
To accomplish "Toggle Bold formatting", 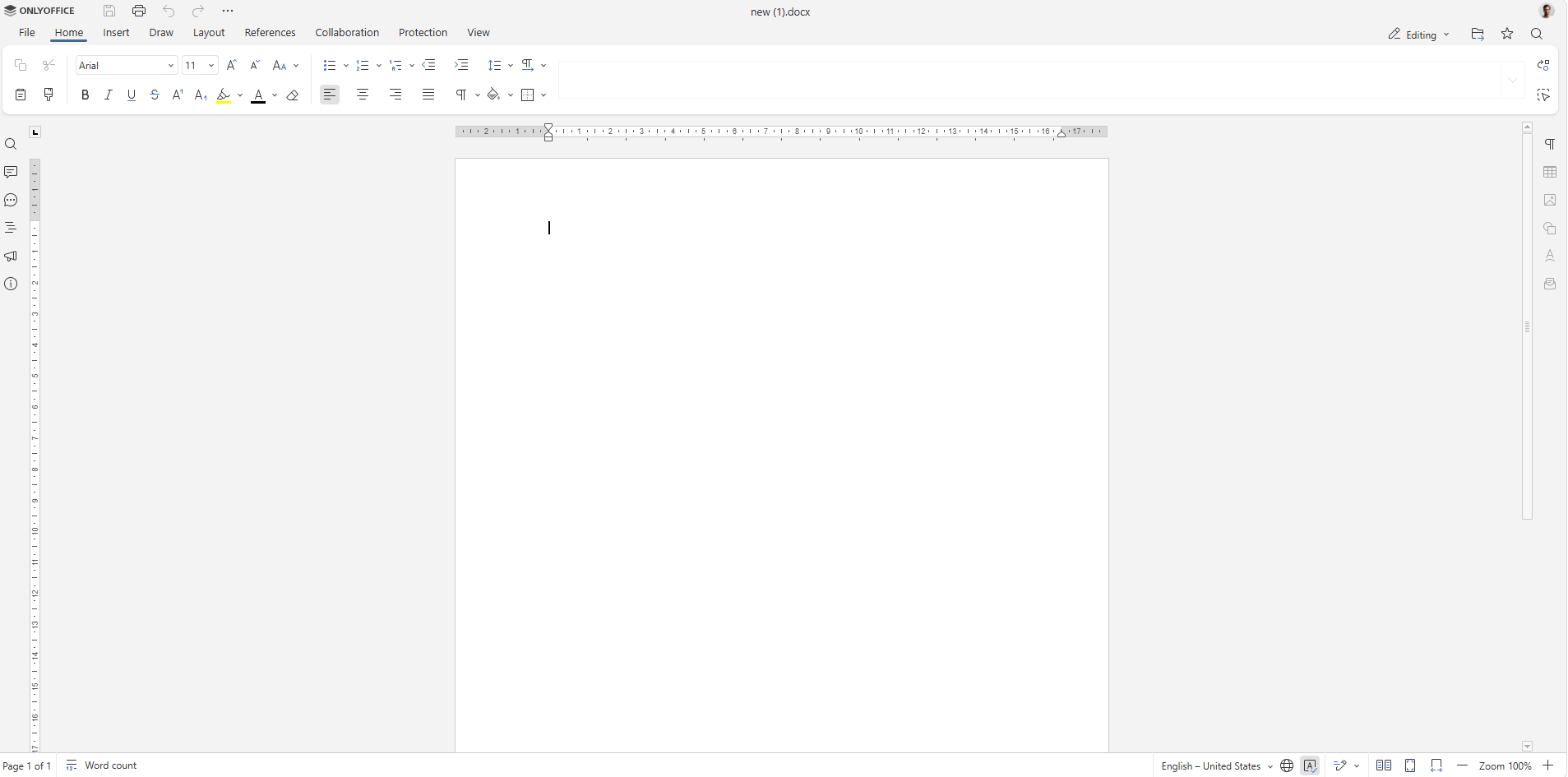I will point(85,95).
